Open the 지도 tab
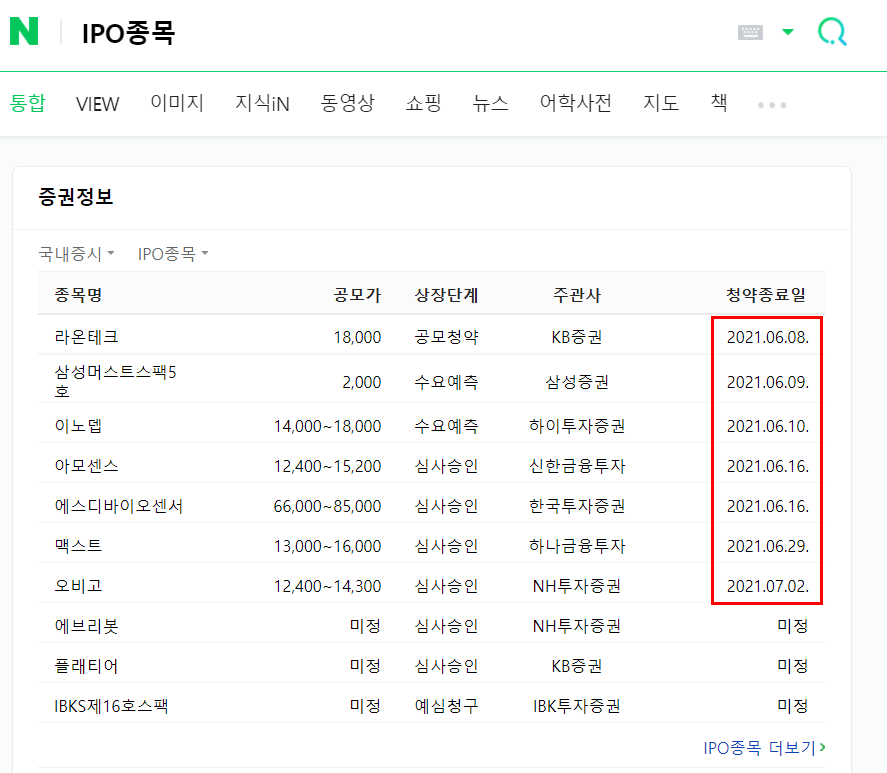887x773 pixels. pyautogui.click(x=661, y=103)
